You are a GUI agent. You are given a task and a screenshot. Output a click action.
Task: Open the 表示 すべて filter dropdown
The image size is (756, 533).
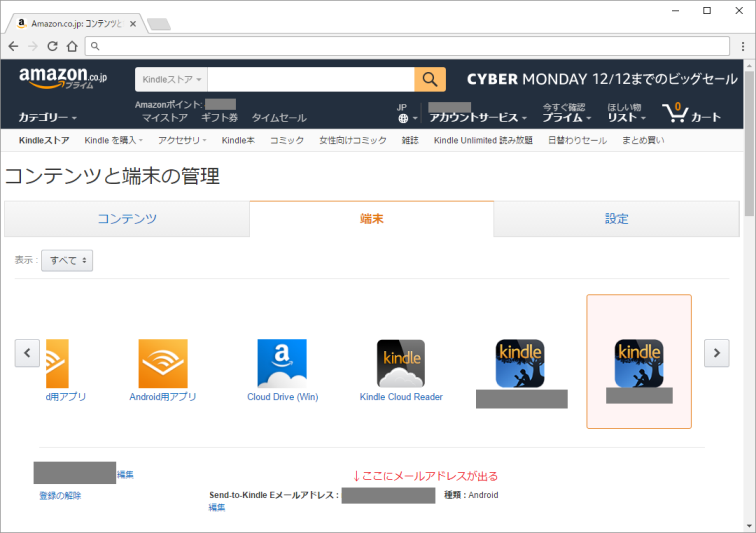point(67,260)
